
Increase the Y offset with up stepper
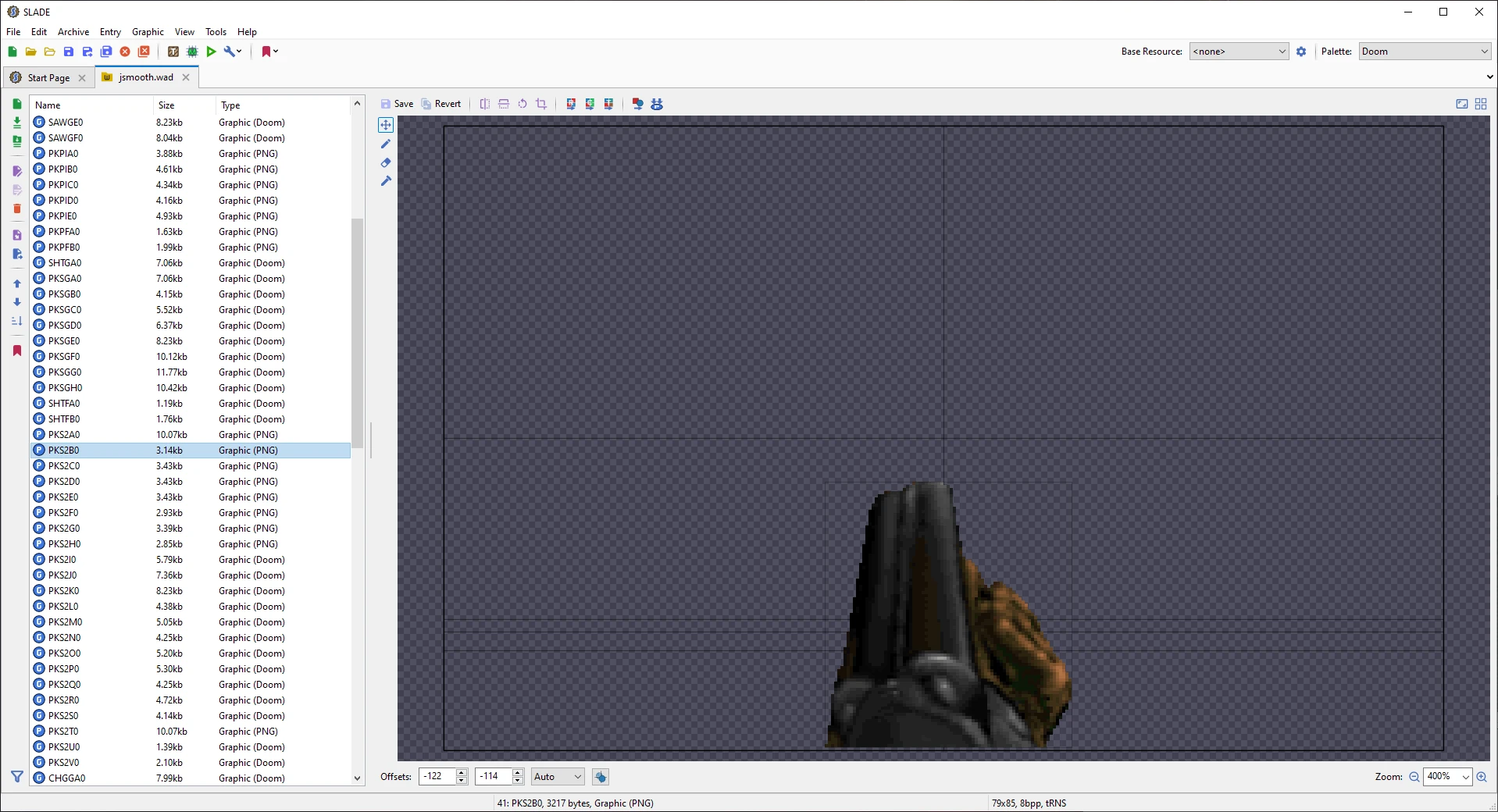click(x=518, y=772)
